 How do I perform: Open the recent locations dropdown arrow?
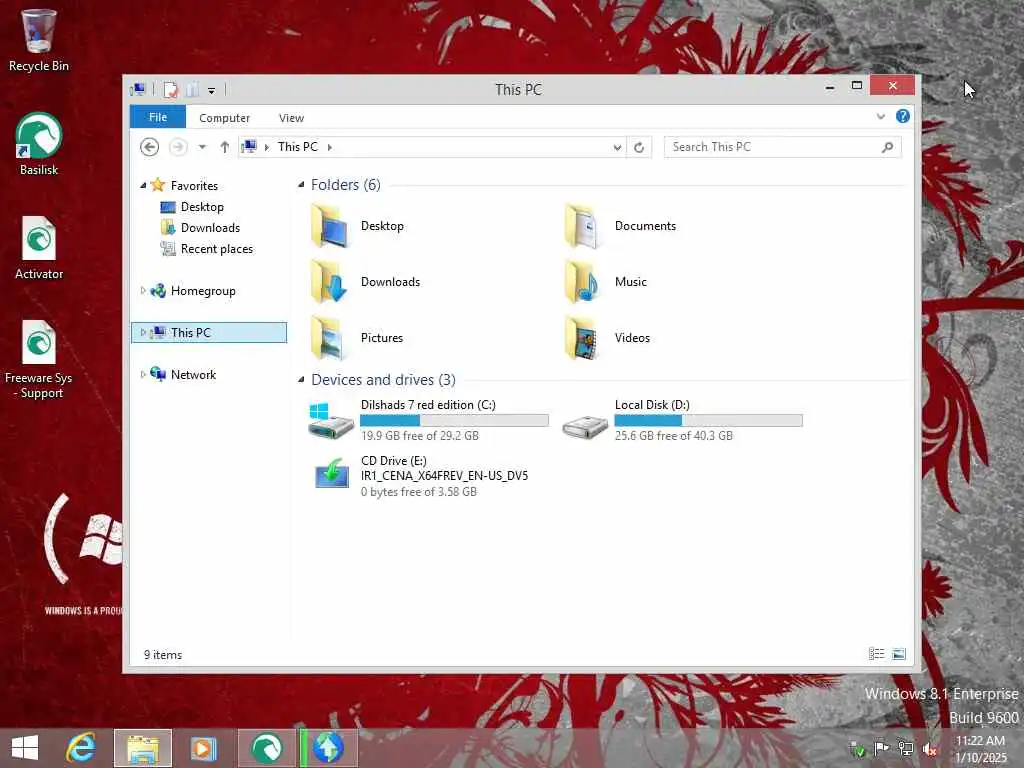point(202,147)
